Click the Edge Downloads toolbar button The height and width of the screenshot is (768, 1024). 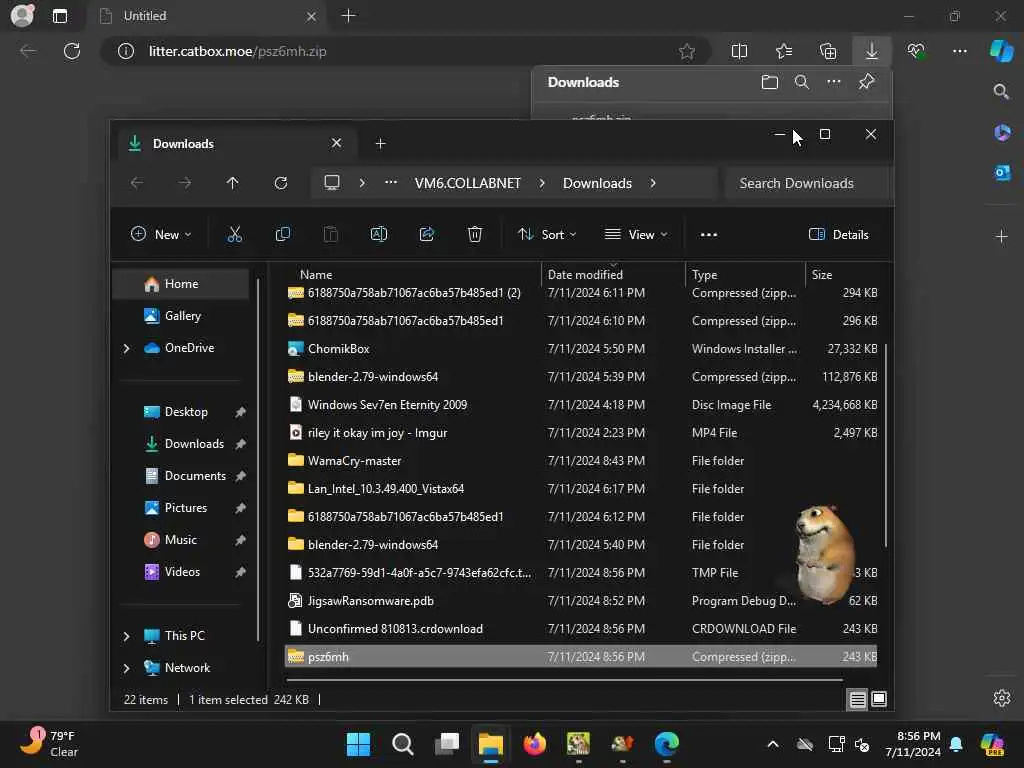coord(872,52)
